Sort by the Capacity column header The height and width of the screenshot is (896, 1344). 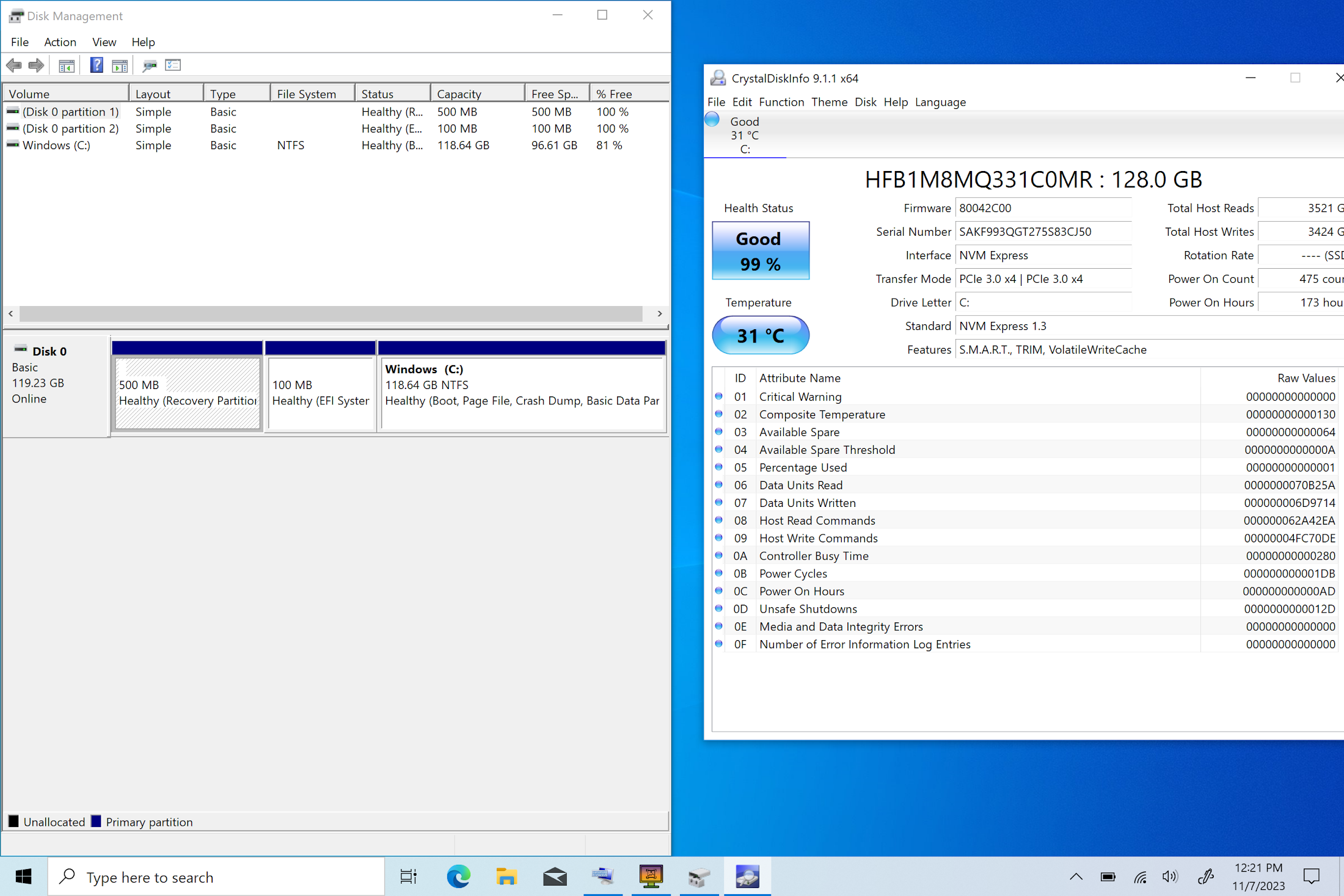tap(477, 93)
